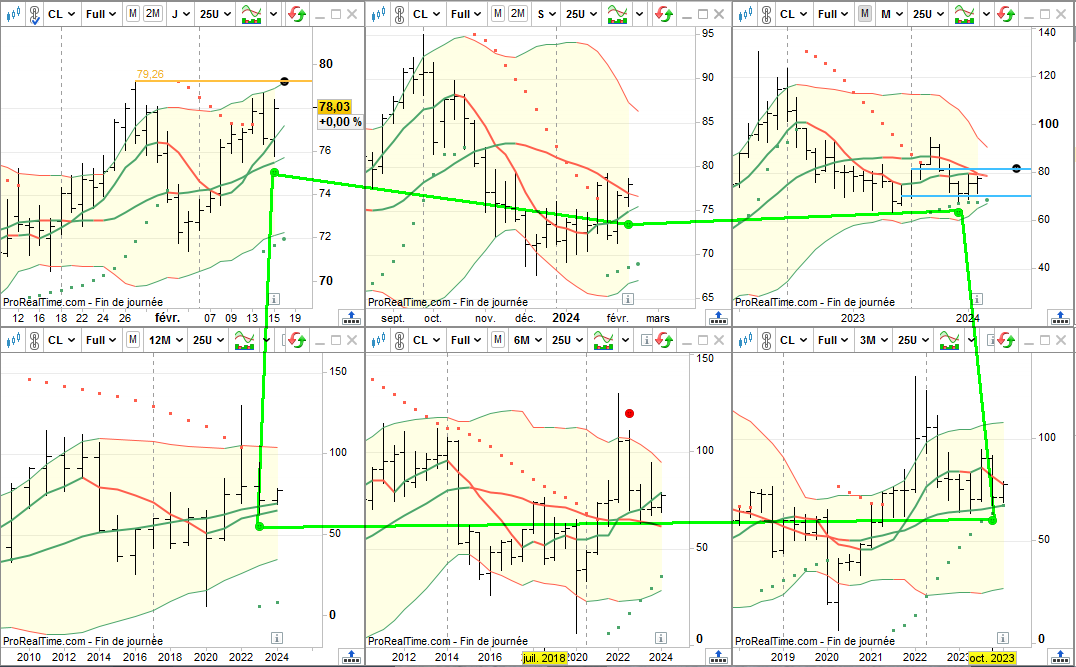Toggle the M button on the 6M chart
Screen dimensions: 1076x667
498,340
